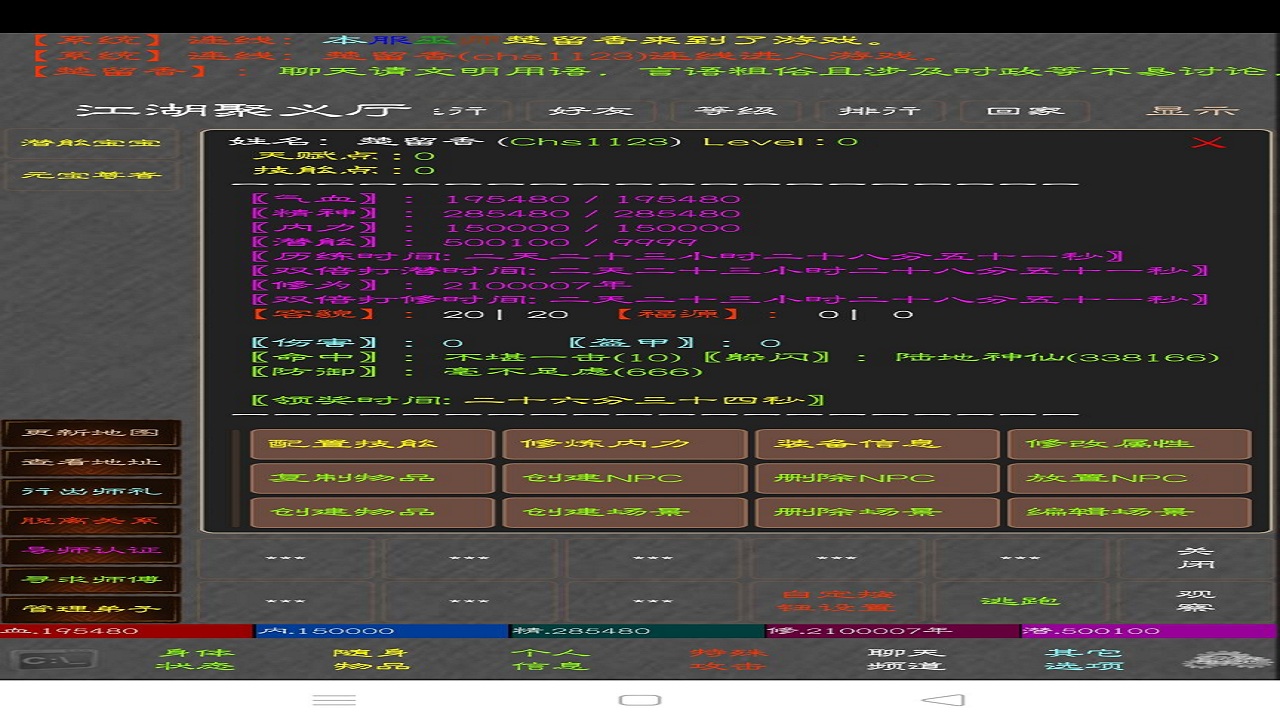Open the 特殊攻击 menu
The height and width of the screenshot is (720, 1280).
[728, 660]
